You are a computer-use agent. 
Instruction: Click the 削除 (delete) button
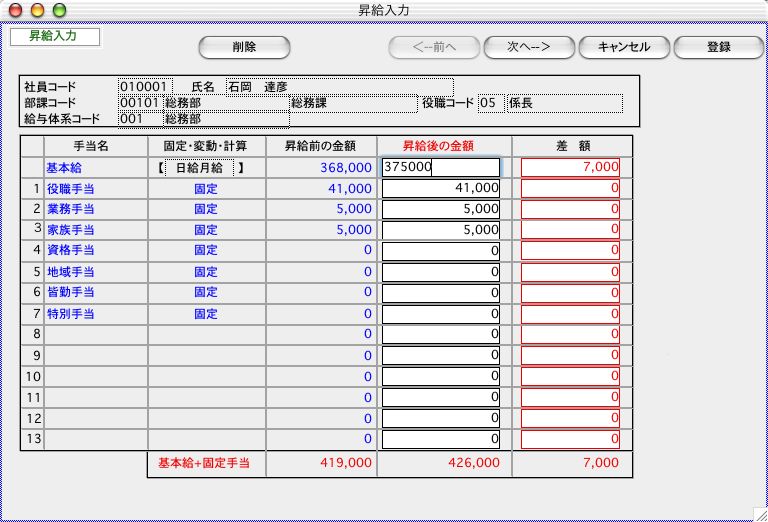[x=244, y=47]
